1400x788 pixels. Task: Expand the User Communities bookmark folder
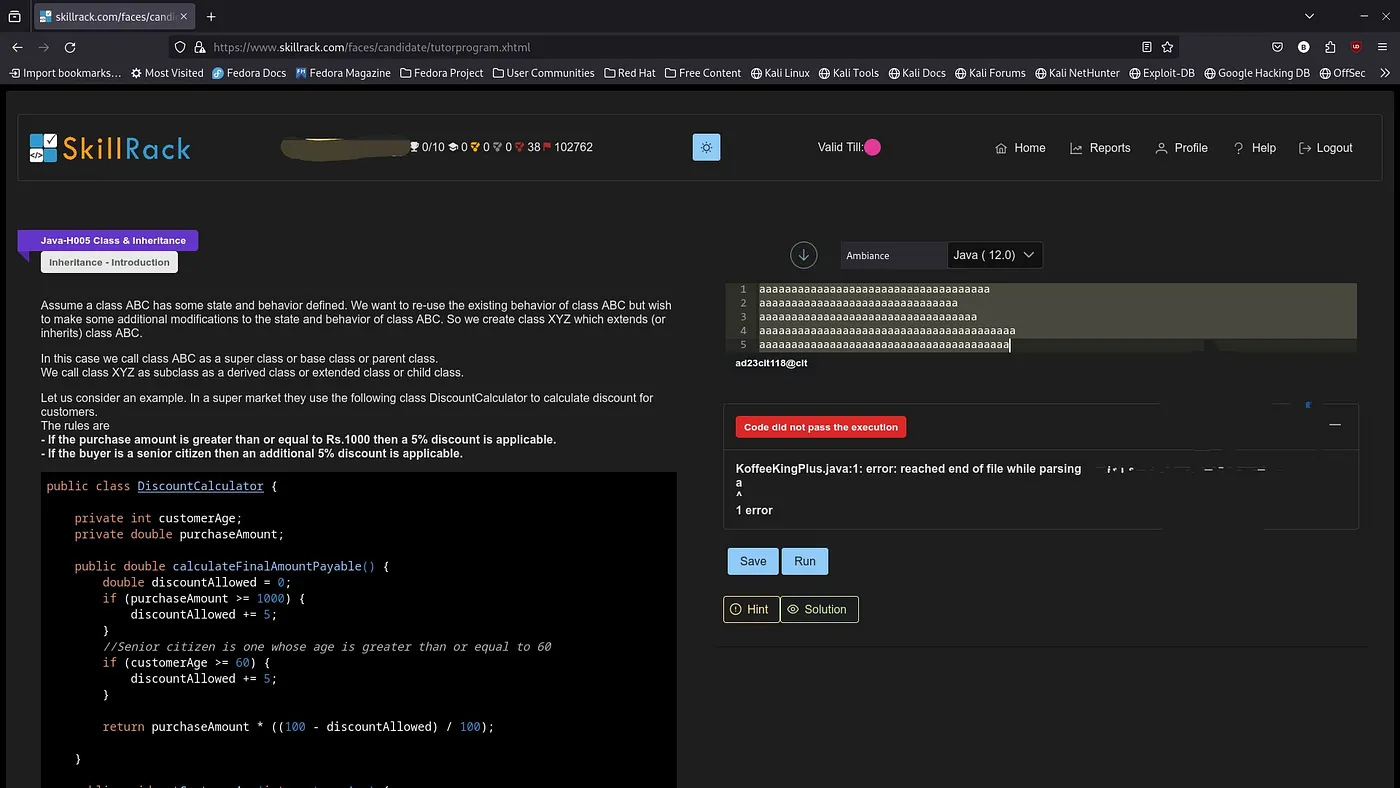tap(543, 73)
